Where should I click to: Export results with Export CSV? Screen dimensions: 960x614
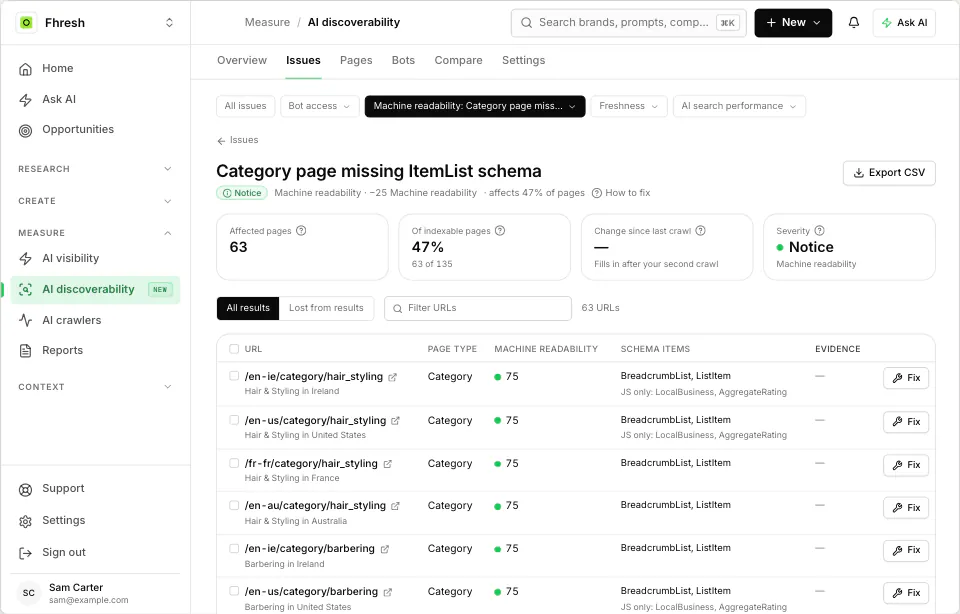[889, 173]
